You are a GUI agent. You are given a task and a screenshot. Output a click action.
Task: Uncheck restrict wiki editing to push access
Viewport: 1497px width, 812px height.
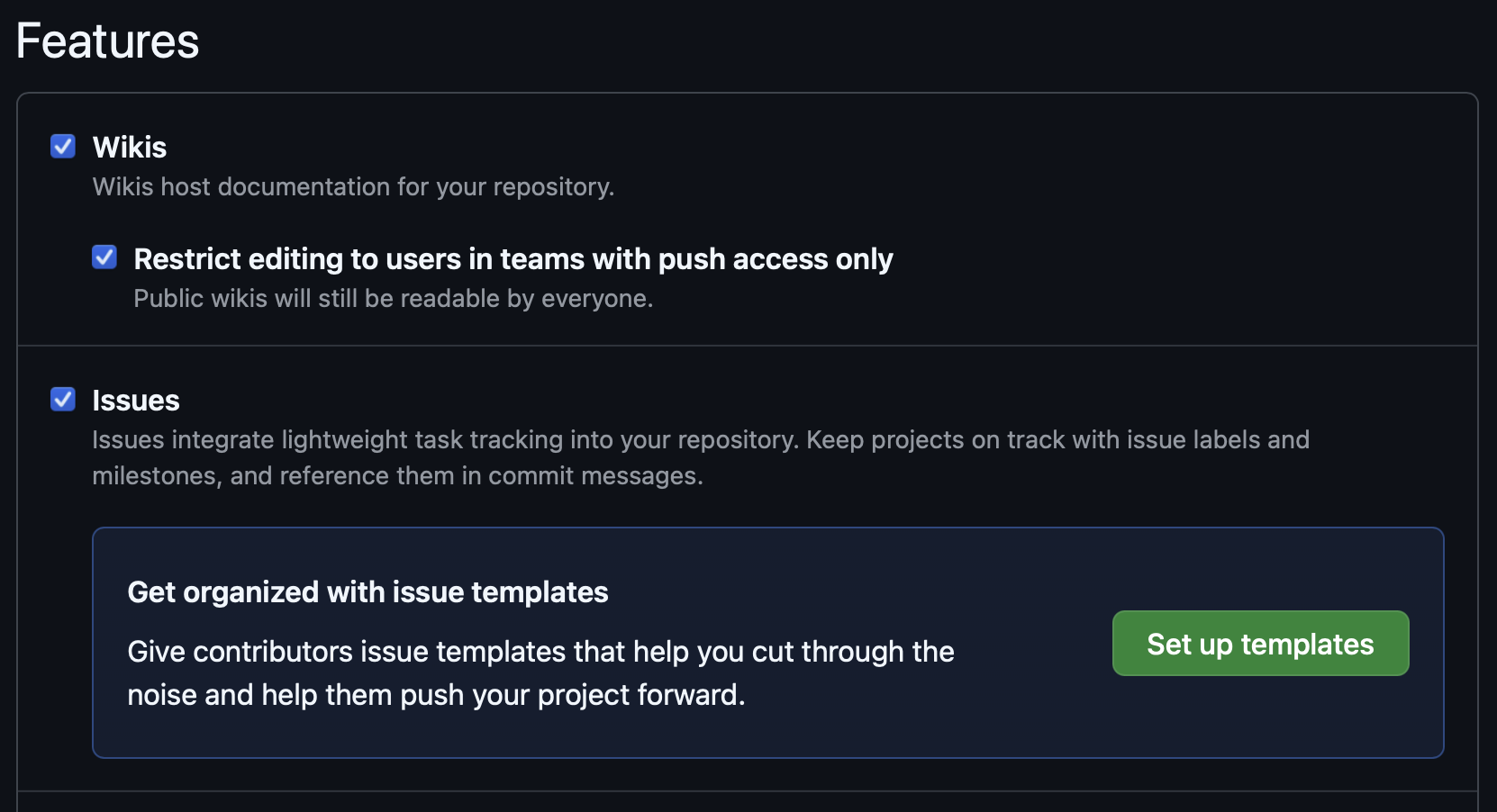pos(104,257)
